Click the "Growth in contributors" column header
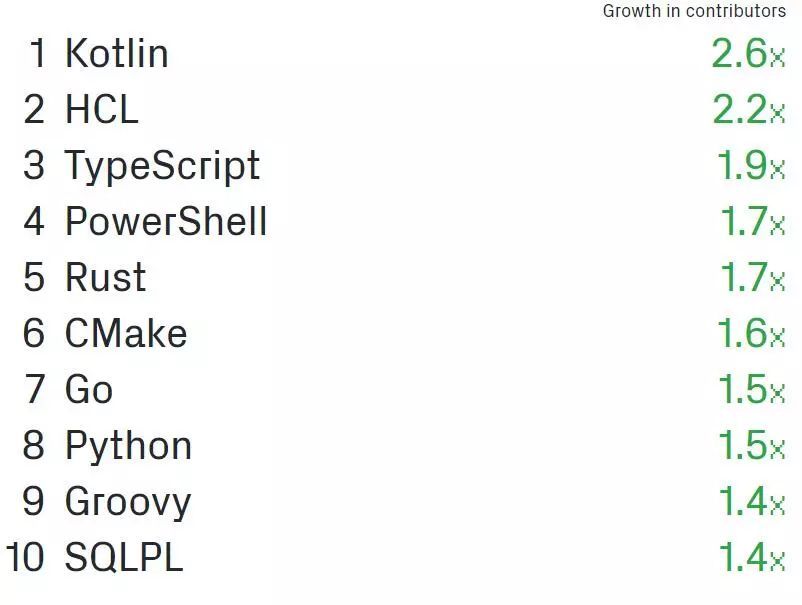802x605 pixels. click(694, 11)
